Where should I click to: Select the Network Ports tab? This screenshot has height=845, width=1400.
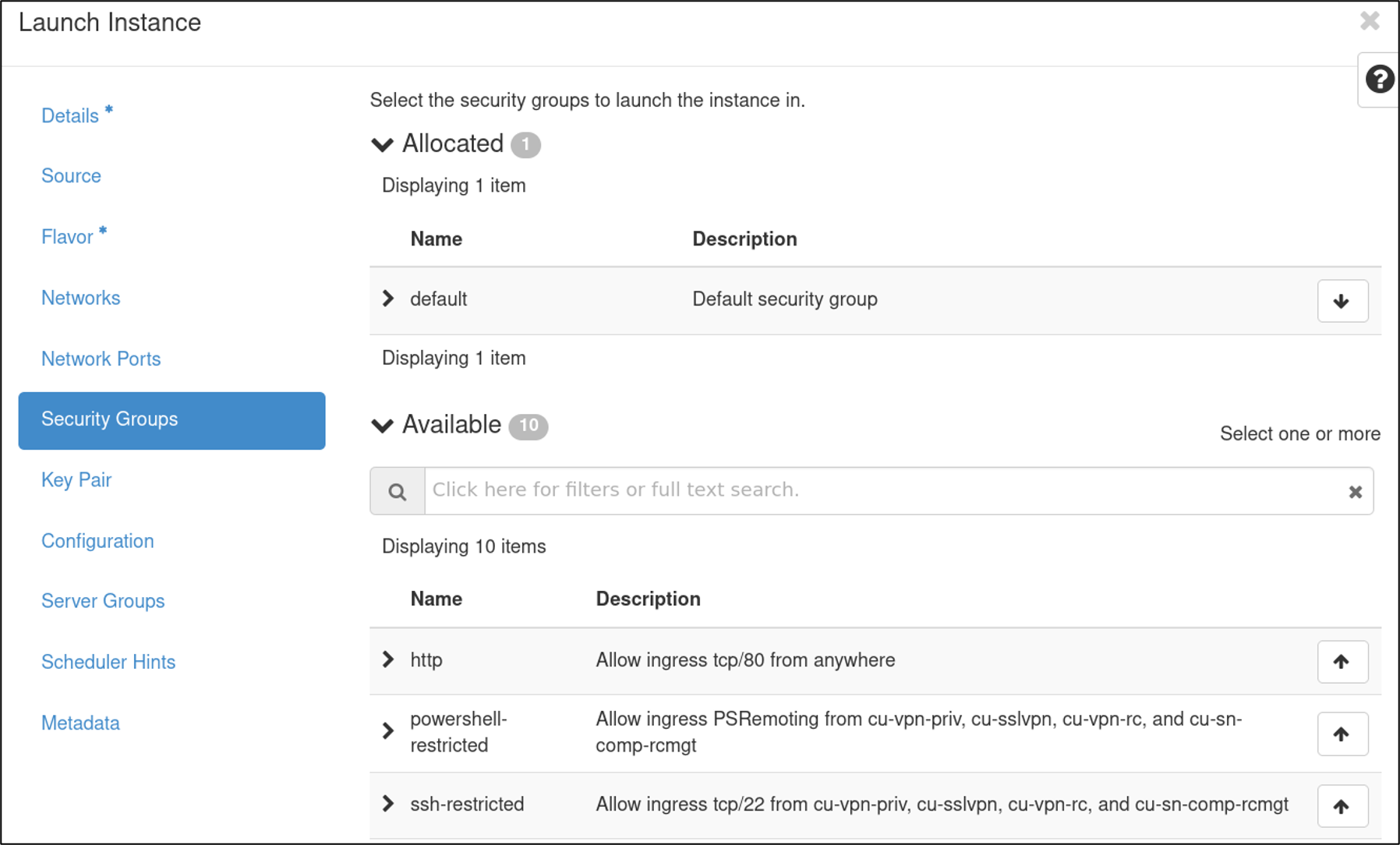coord(101,359)
